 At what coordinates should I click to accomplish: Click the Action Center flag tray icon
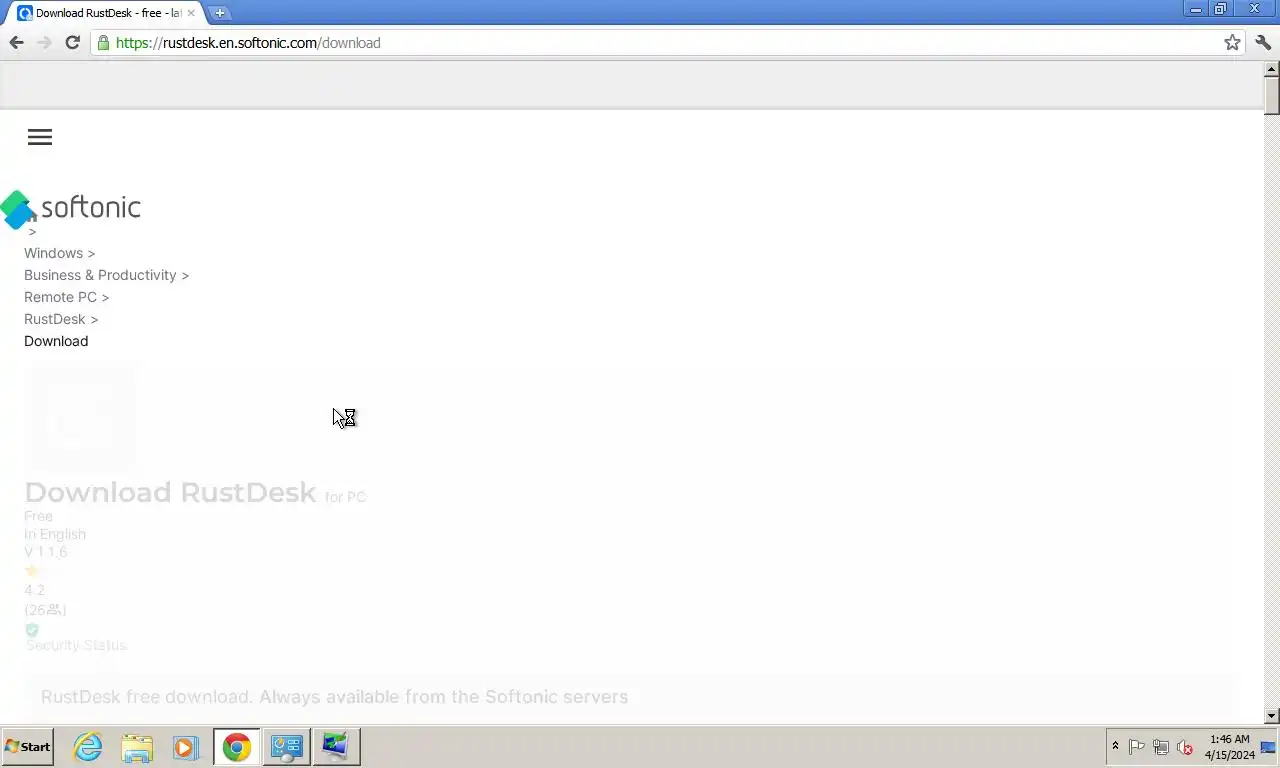(1137, 747)
